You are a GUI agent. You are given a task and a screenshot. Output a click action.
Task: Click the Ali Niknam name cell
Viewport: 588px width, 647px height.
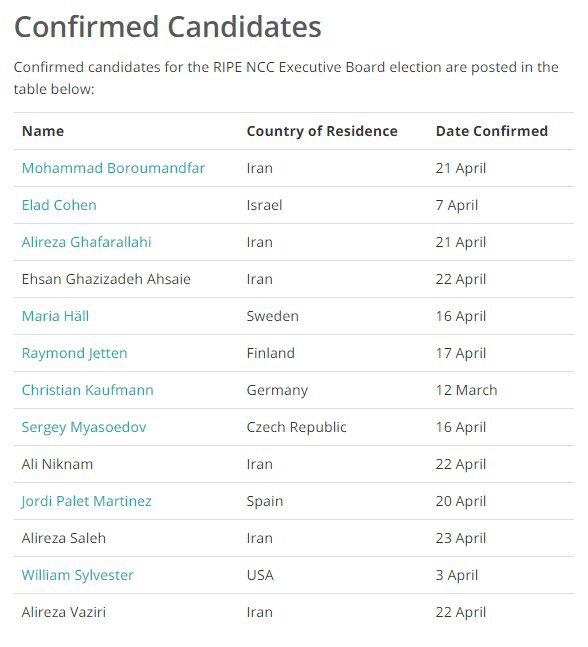[57, 464]
